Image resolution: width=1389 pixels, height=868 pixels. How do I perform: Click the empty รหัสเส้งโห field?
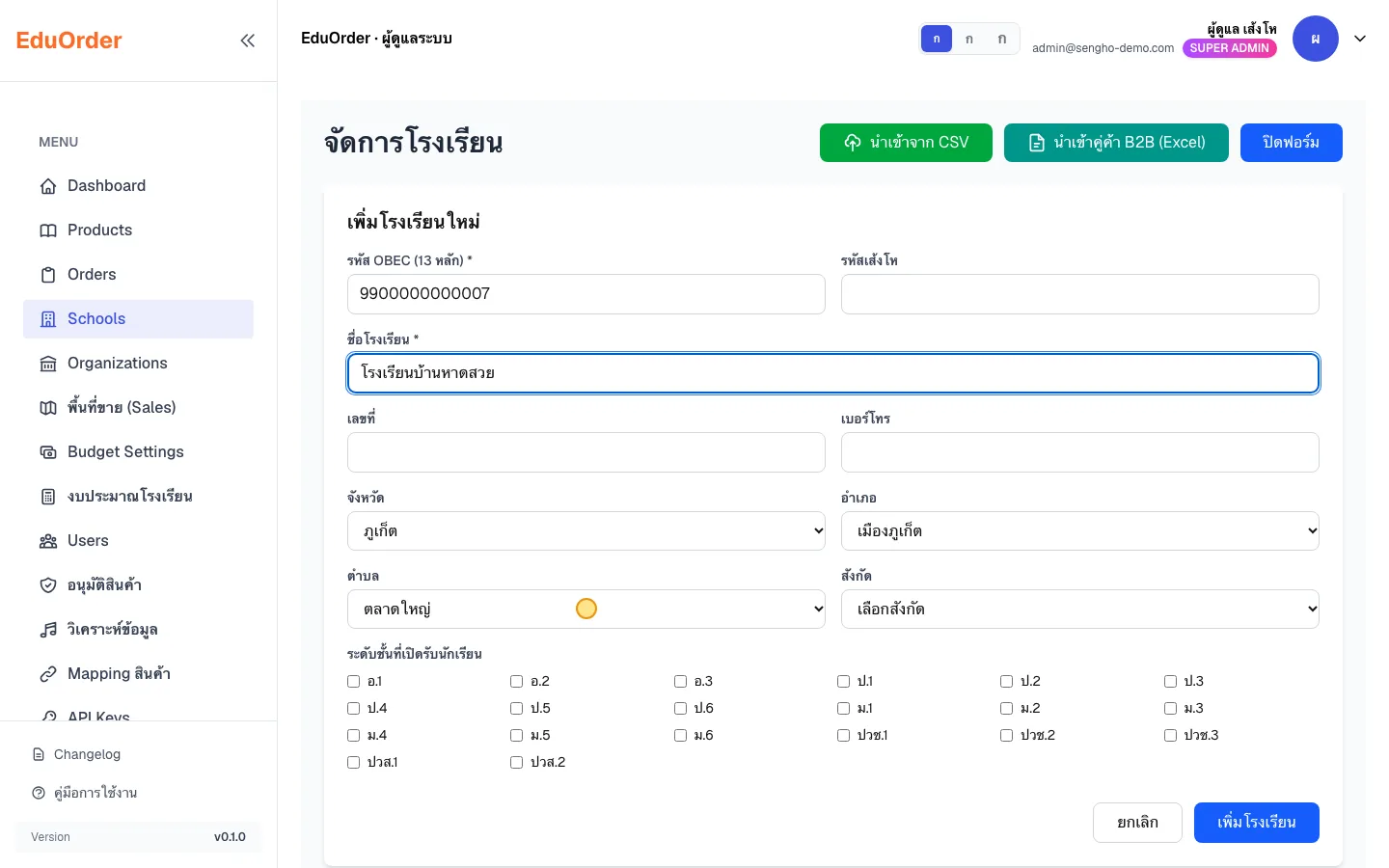(x=1080, y=294)
